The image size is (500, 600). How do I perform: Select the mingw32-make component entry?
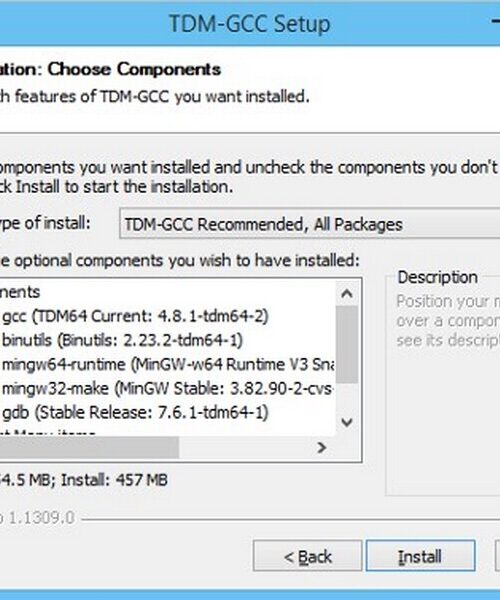click(x=168, y=388)
